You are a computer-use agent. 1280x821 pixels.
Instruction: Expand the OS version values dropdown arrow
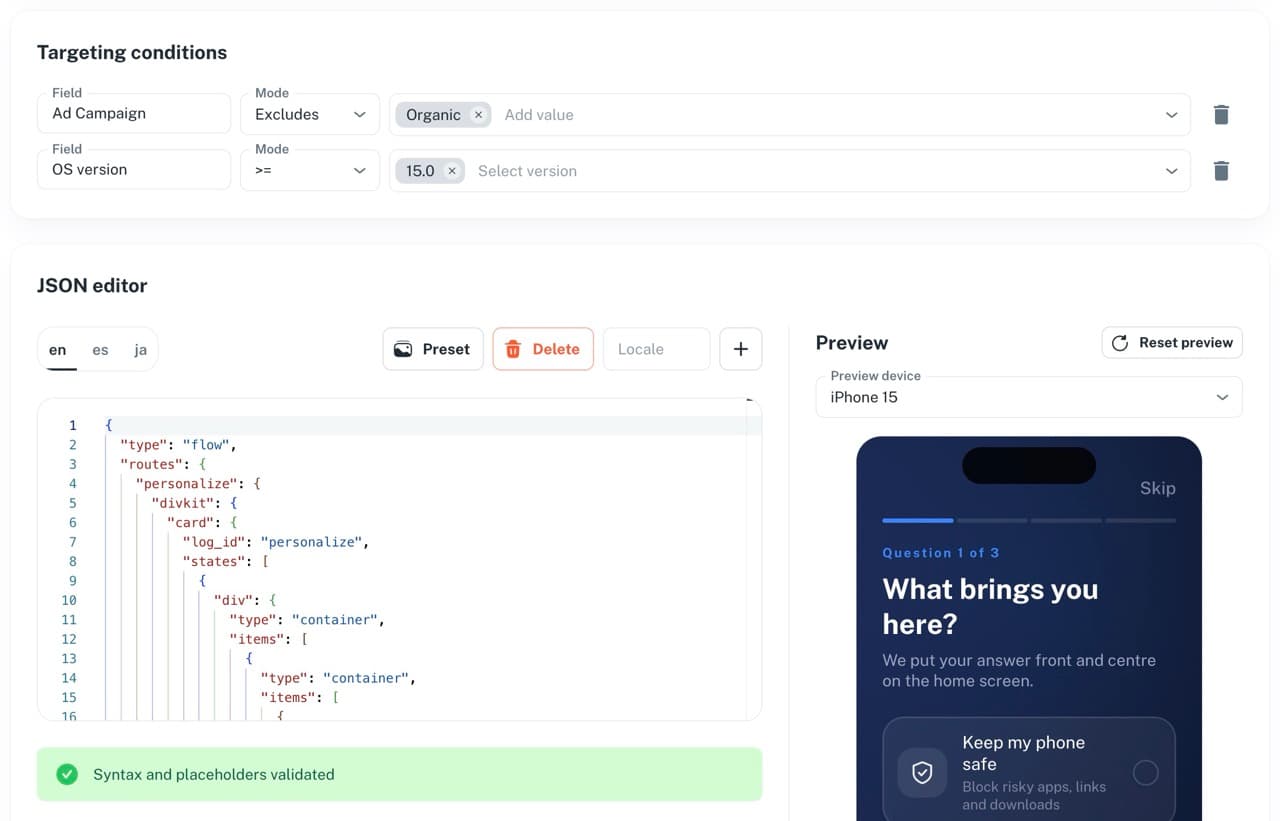click(x=1172, y=171)
